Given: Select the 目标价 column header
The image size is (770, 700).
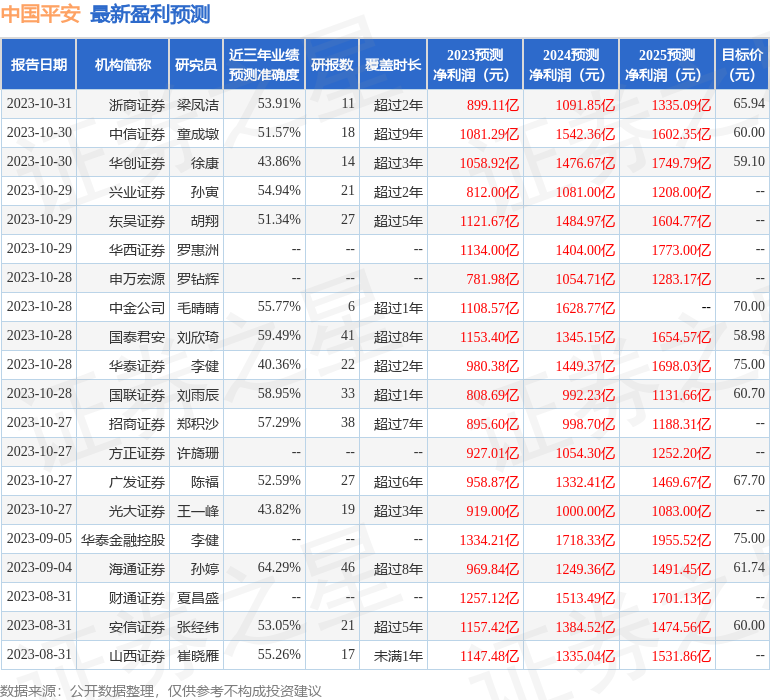Looking at the screenshot, I should pos(742,64).
